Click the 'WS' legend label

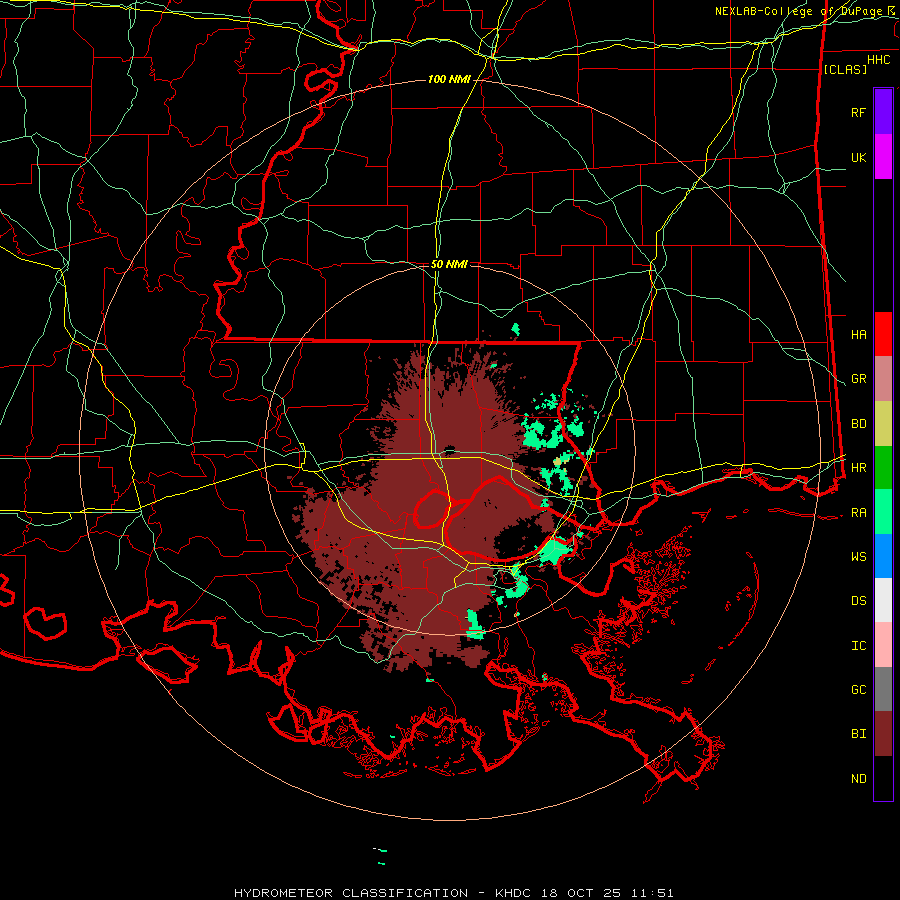coord(858,557)
